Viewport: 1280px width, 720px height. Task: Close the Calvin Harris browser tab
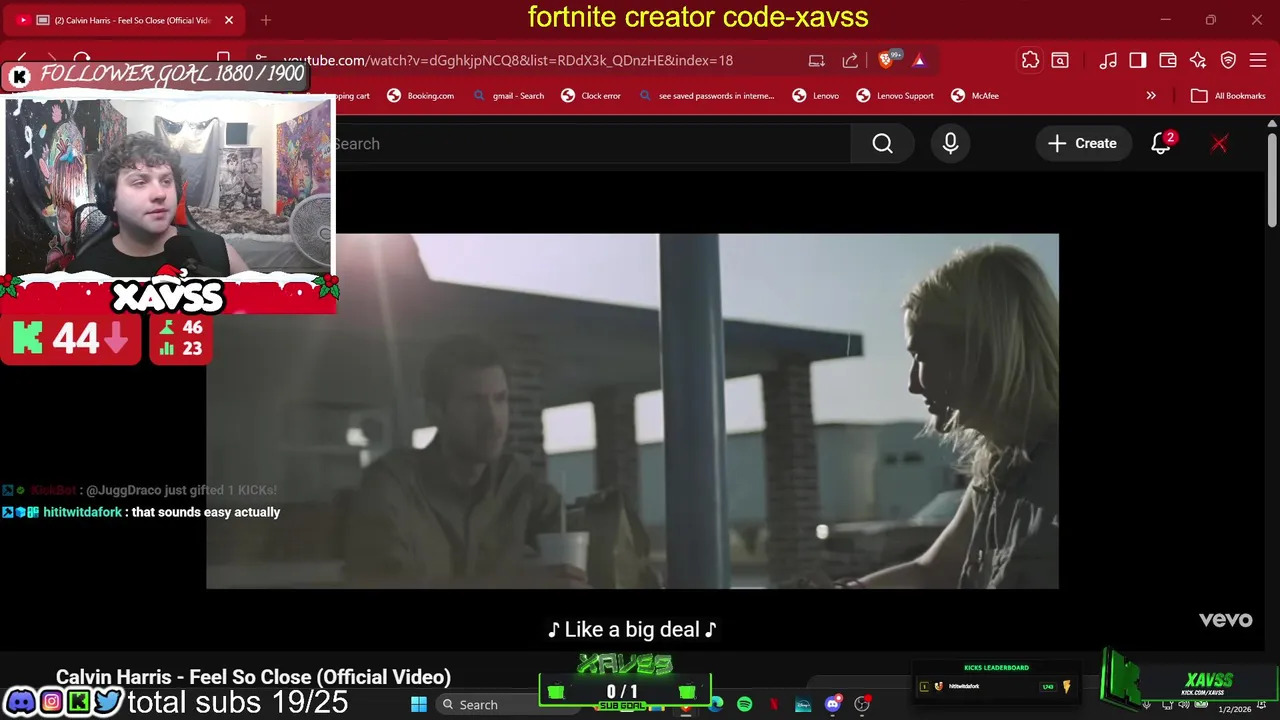(x=229, y=20)
